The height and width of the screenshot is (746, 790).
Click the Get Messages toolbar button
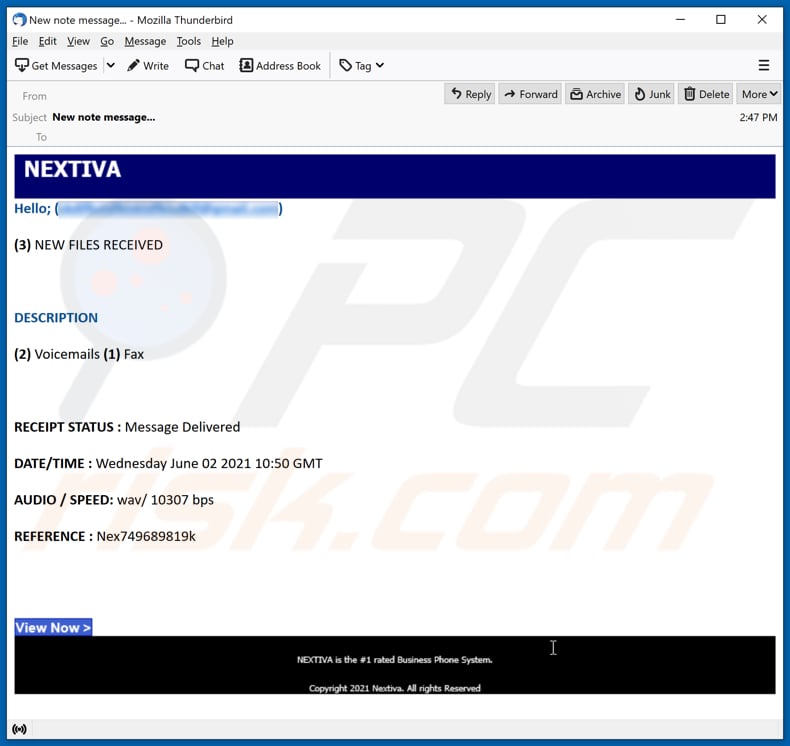[x=56, y=65]
